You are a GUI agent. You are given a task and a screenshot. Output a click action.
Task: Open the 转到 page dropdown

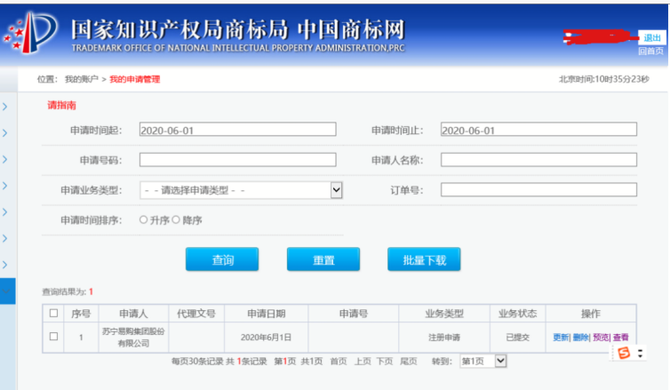tap(483, 361)
